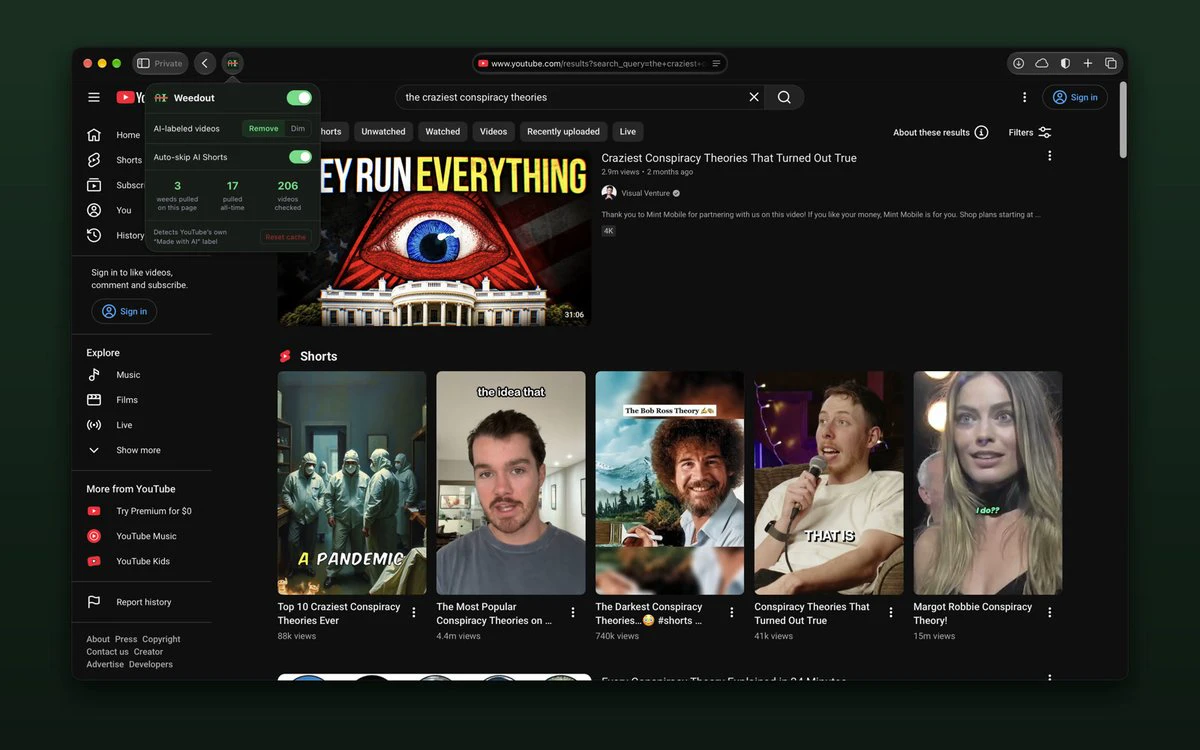
Task: Open the A PANDEMIC short thumbnail
Action: coord(352,483)
